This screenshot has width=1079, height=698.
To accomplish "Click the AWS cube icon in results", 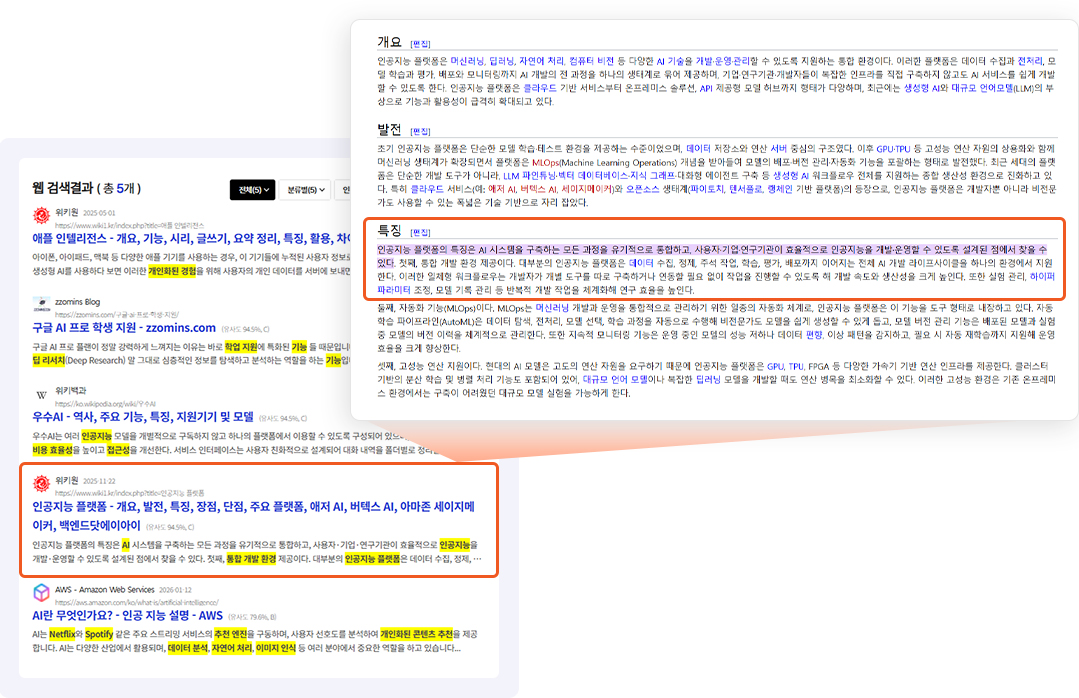I will (x=41, y=593).
